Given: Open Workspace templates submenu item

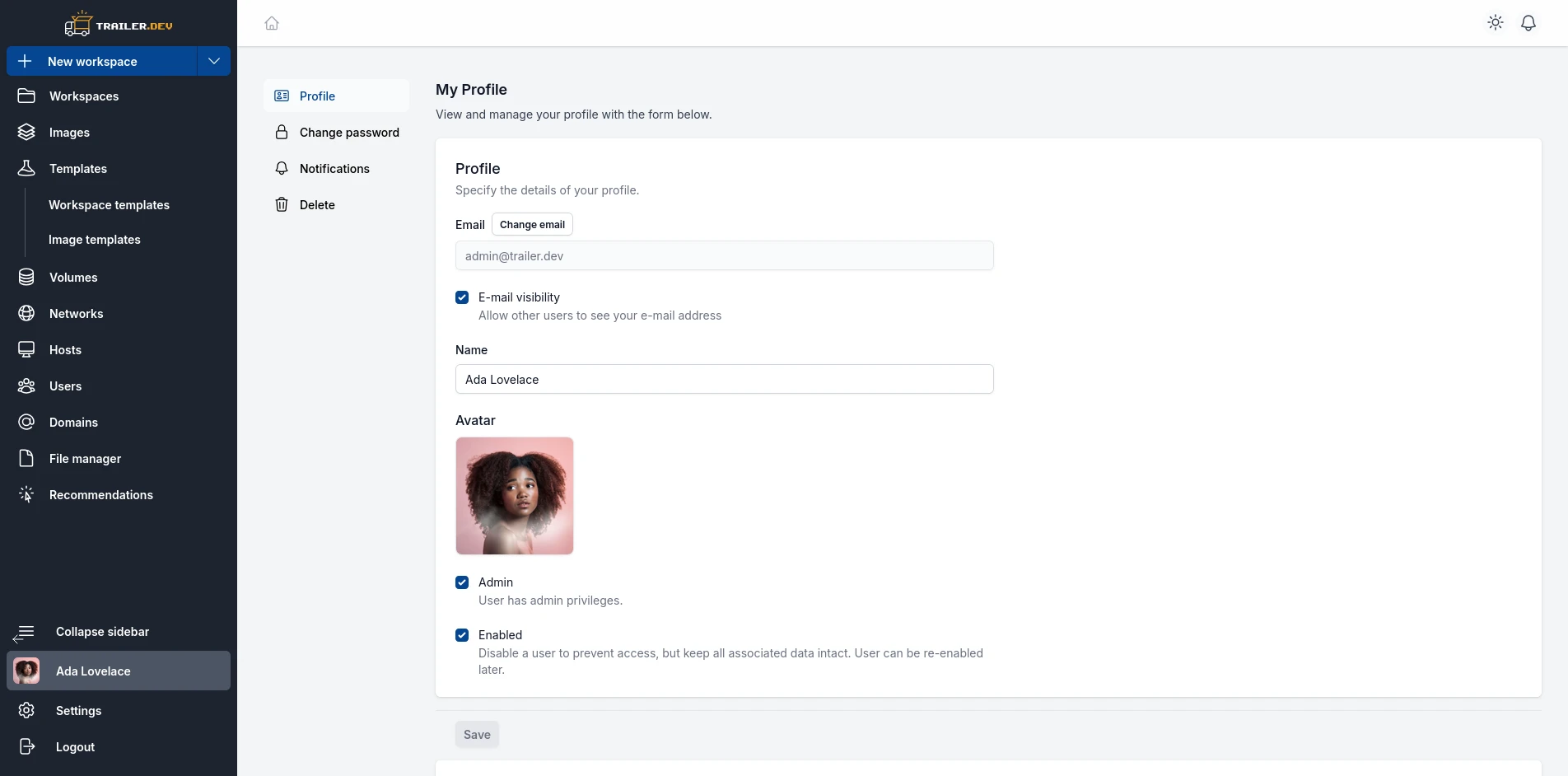Looking at the screenshot, I should point(109,204).
